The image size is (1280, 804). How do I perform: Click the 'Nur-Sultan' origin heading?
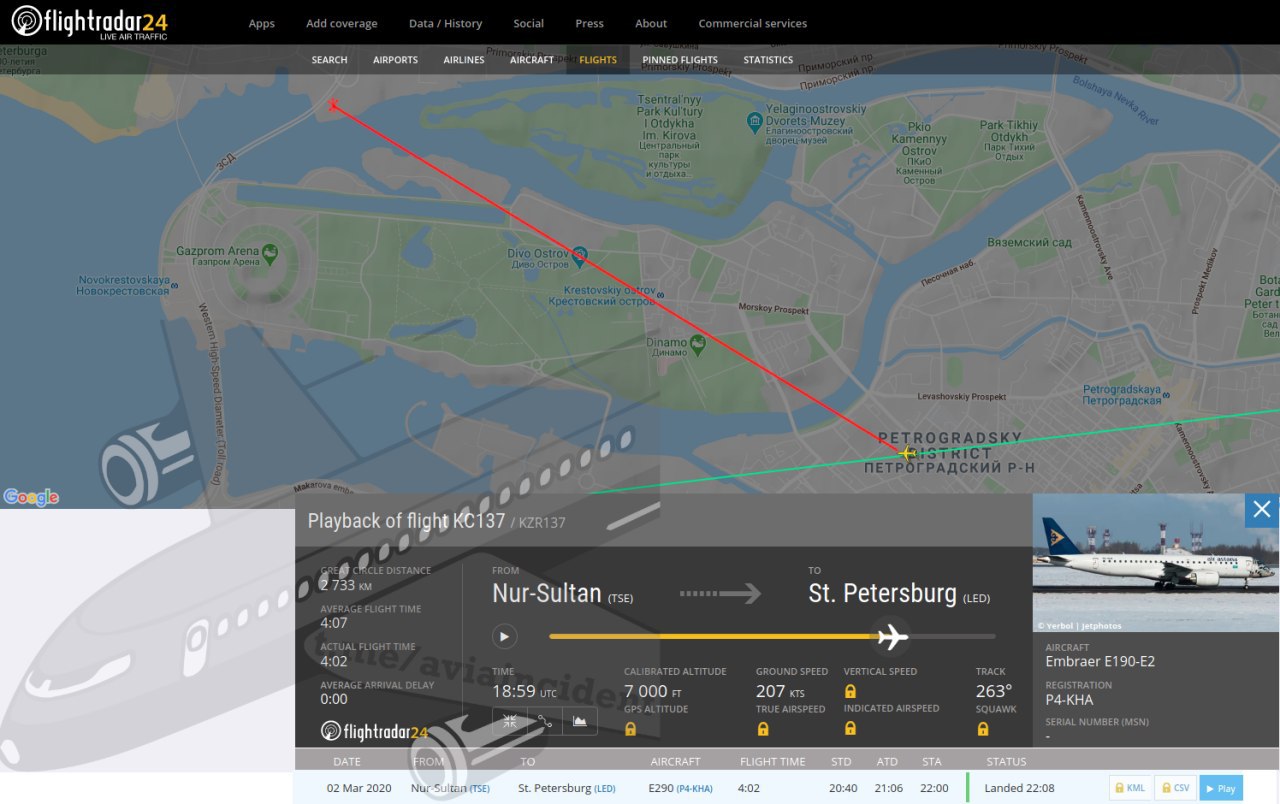point(546,593)
